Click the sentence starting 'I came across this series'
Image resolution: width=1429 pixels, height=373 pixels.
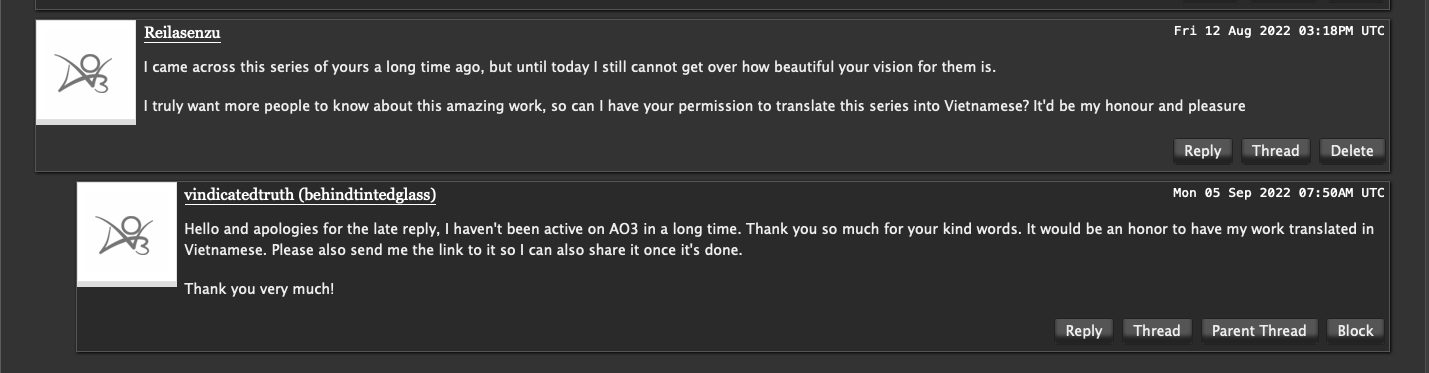pos(570,68)
